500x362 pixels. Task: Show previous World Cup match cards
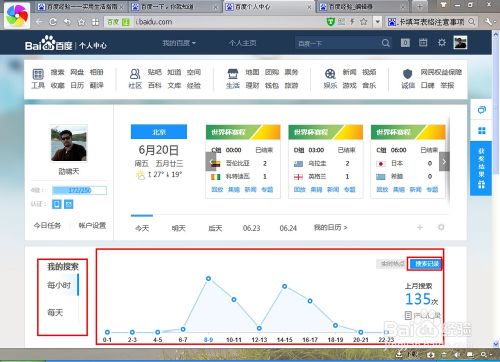tap(211, 162)
